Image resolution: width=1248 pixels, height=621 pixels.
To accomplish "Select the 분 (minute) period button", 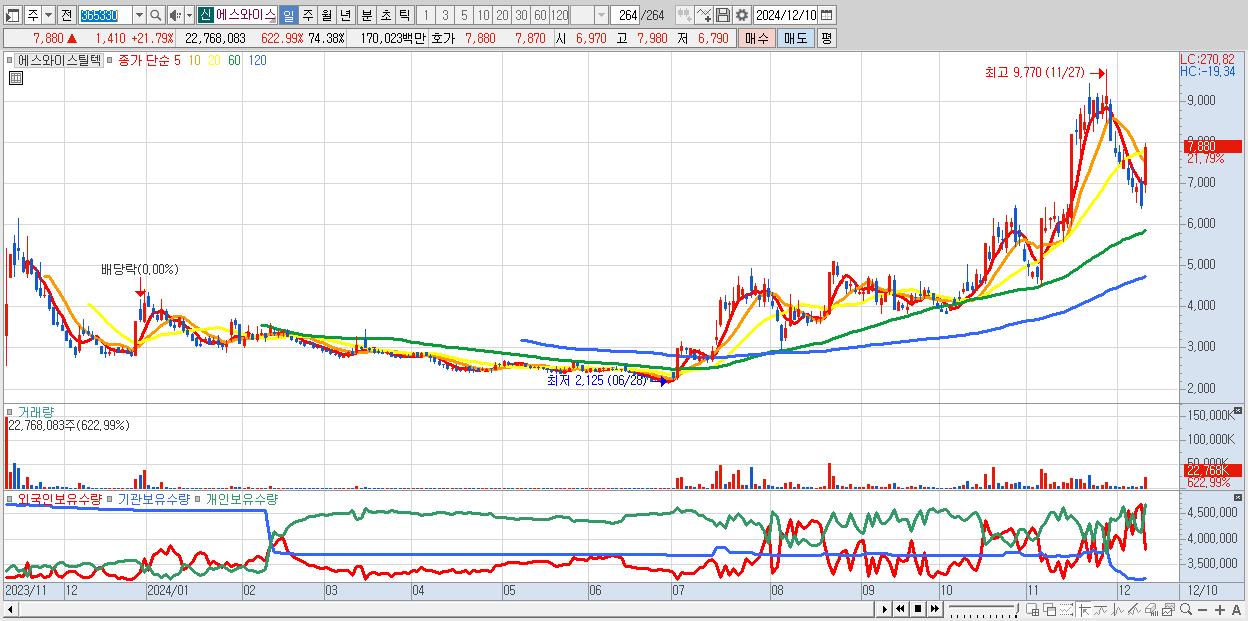I will pyautogui.click(x=366, y=15).
